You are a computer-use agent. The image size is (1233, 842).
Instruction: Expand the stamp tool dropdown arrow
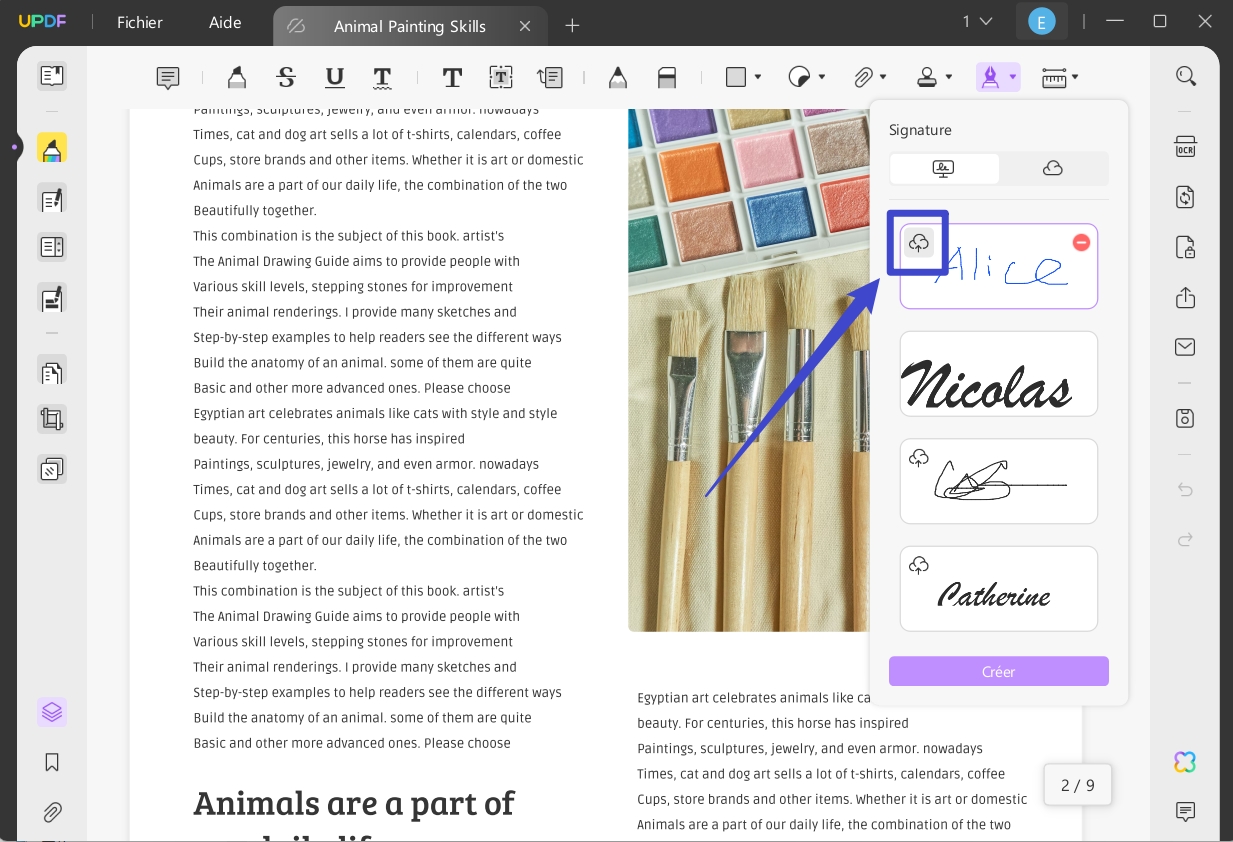click(949, 77)
